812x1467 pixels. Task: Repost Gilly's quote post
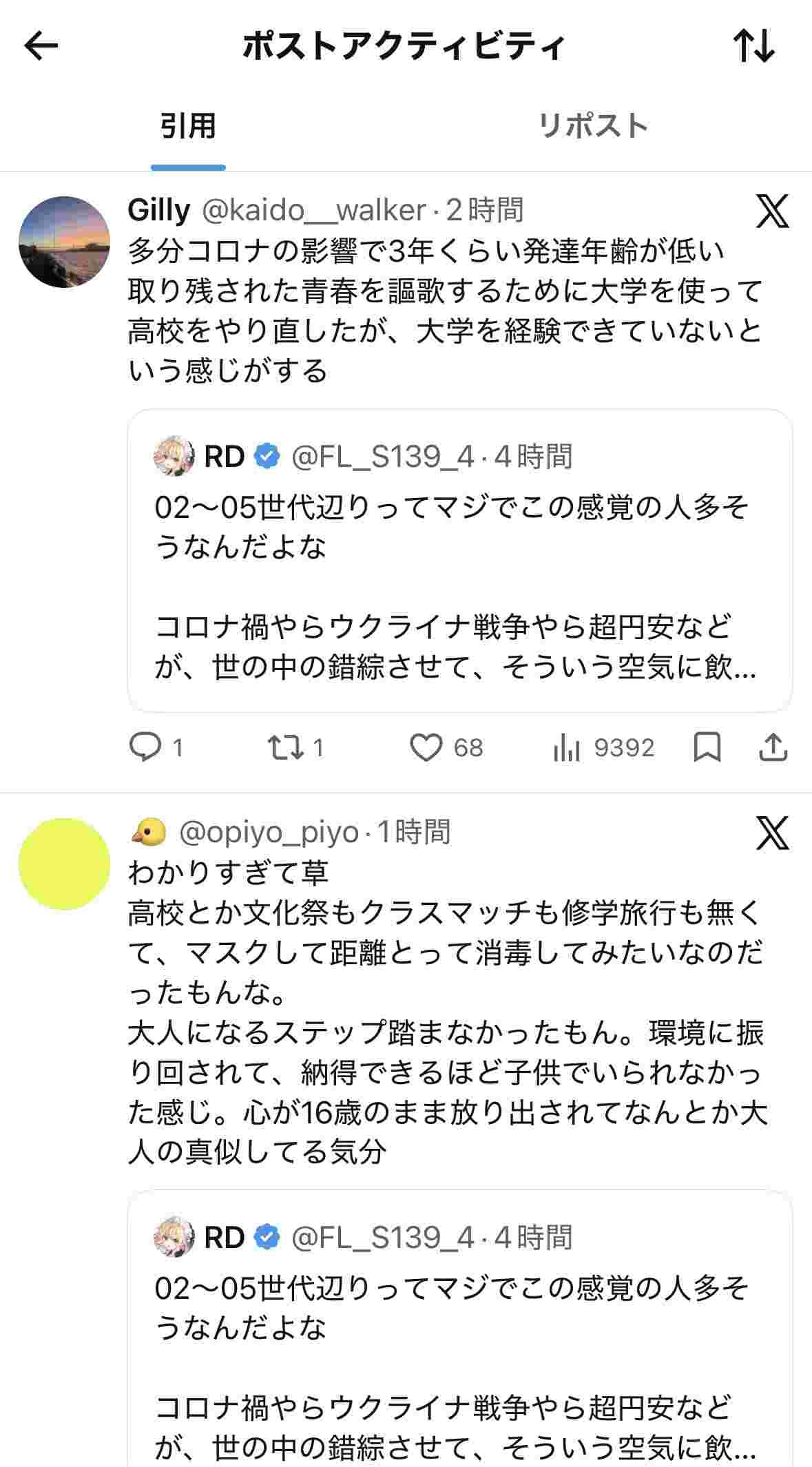coord(285,747)
